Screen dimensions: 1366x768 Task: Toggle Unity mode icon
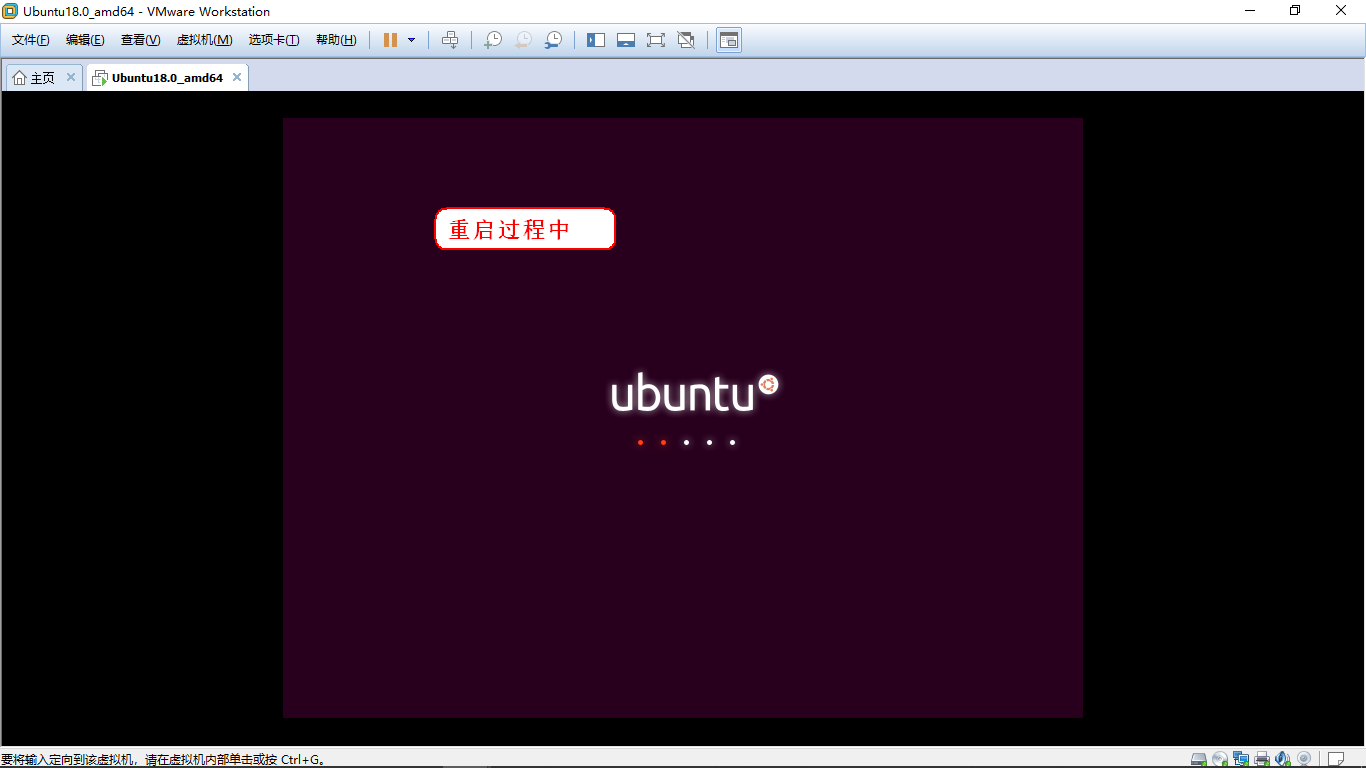(686, 40)
